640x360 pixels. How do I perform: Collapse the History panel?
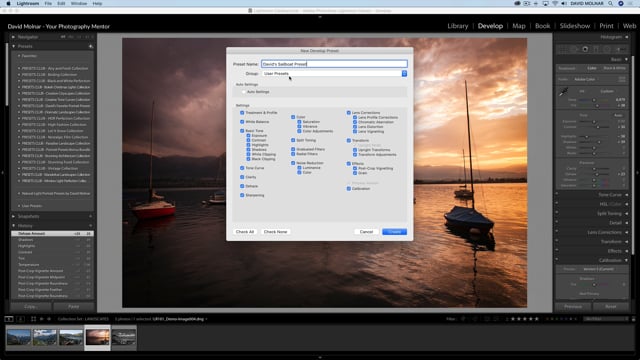pyautogui.click(x=13, y=226)
